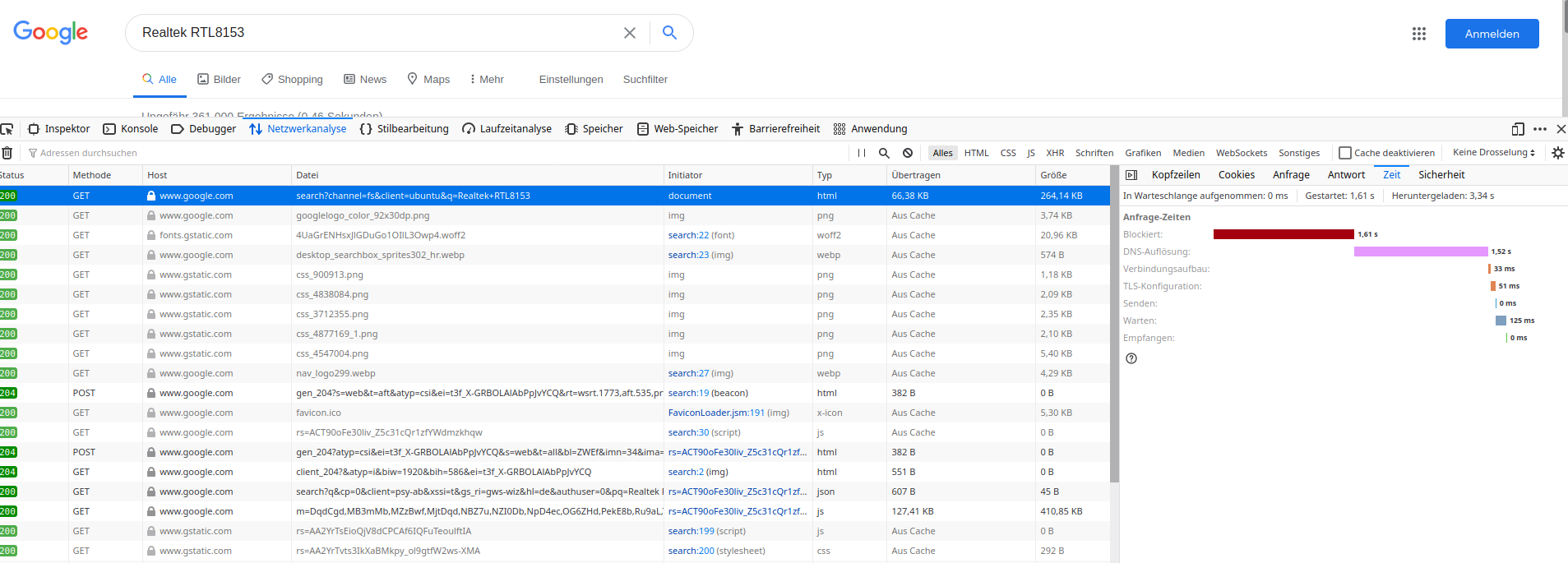Enable the CSS request filter
This screenshot has width=1568, height=563.
(1008, 153)
